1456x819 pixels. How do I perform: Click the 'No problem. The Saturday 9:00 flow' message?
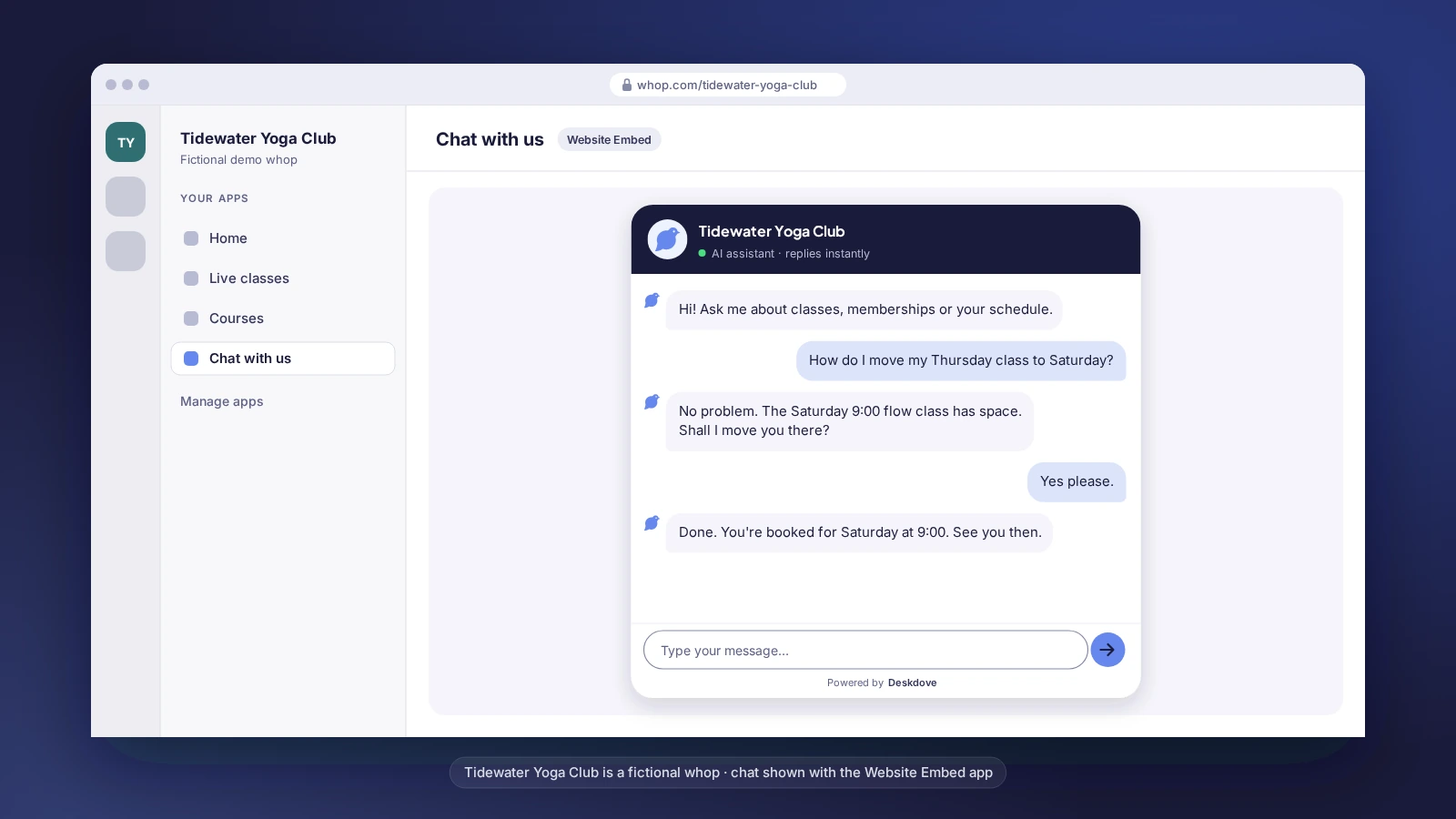[x=850, y=420]
